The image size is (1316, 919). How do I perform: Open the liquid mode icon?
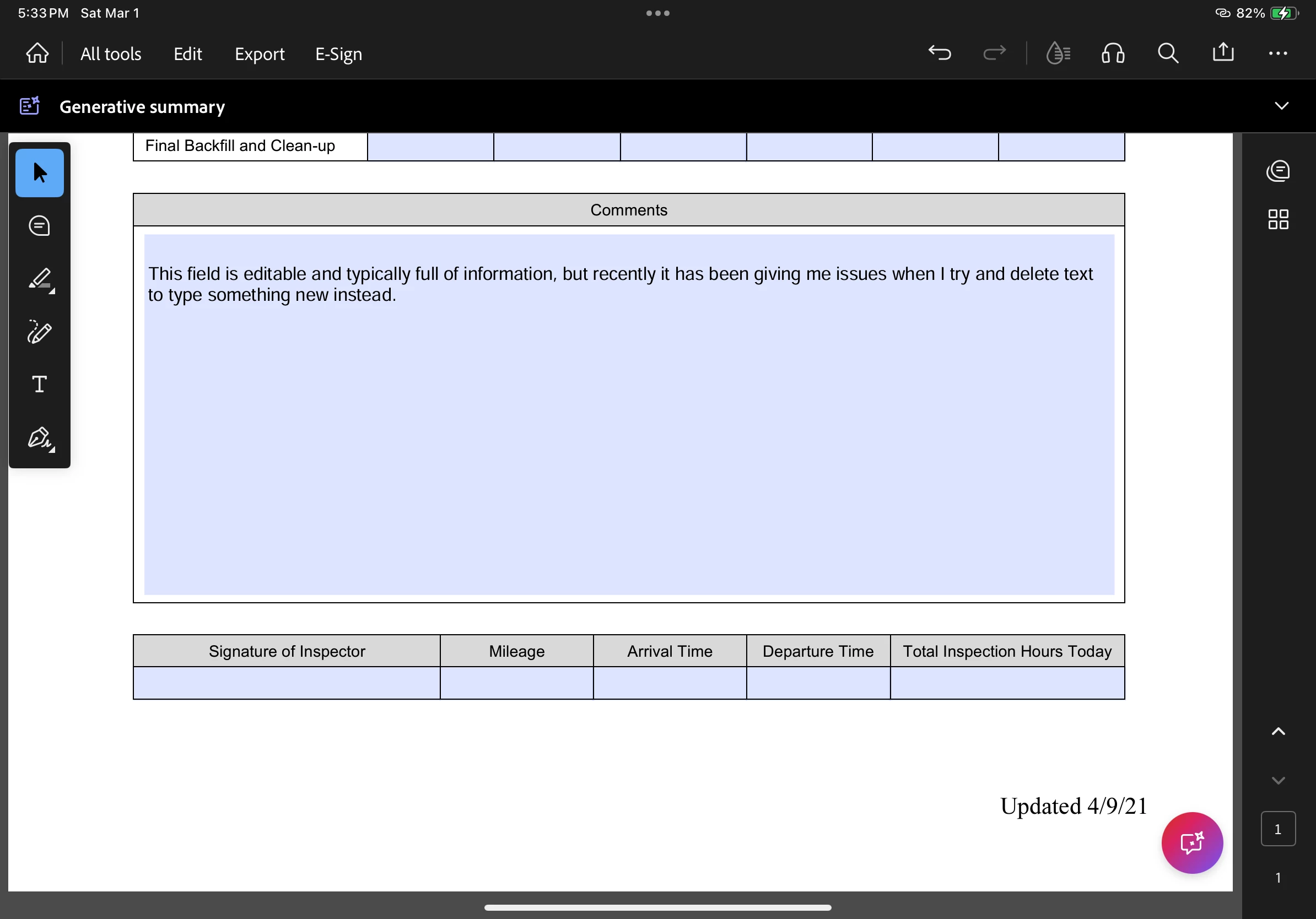pos(1058,53)
